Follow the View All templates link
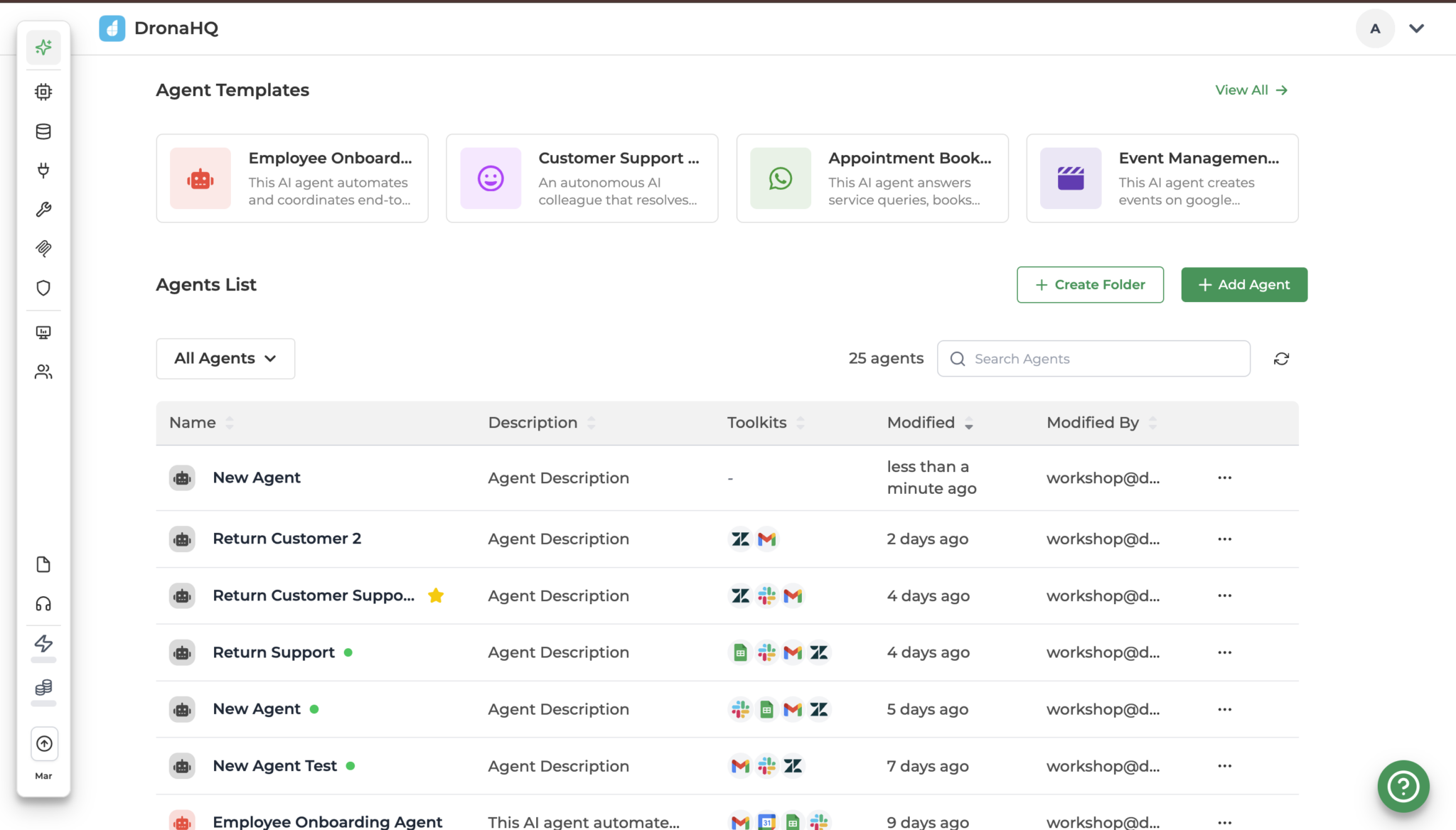The height and width of the screenshot is (830, 1456). (1251, 90)
